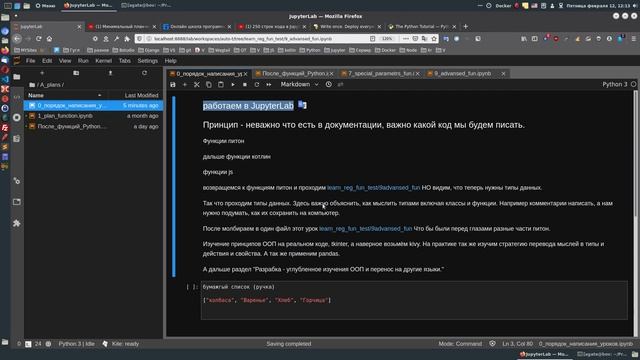This screenshot has height=360, width=640.
Task: Refresh the file list
Action: tap(144, 73)
